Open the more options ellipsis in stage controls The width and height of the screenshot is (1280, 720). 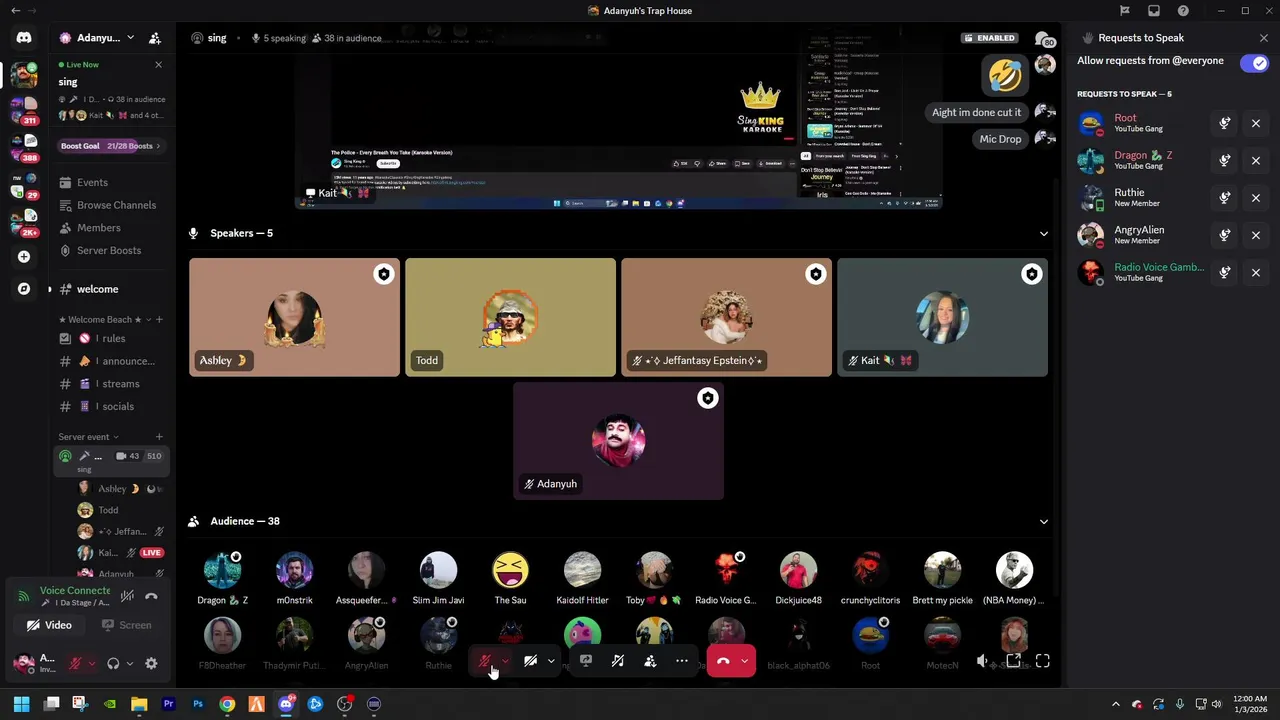[682, 661]
